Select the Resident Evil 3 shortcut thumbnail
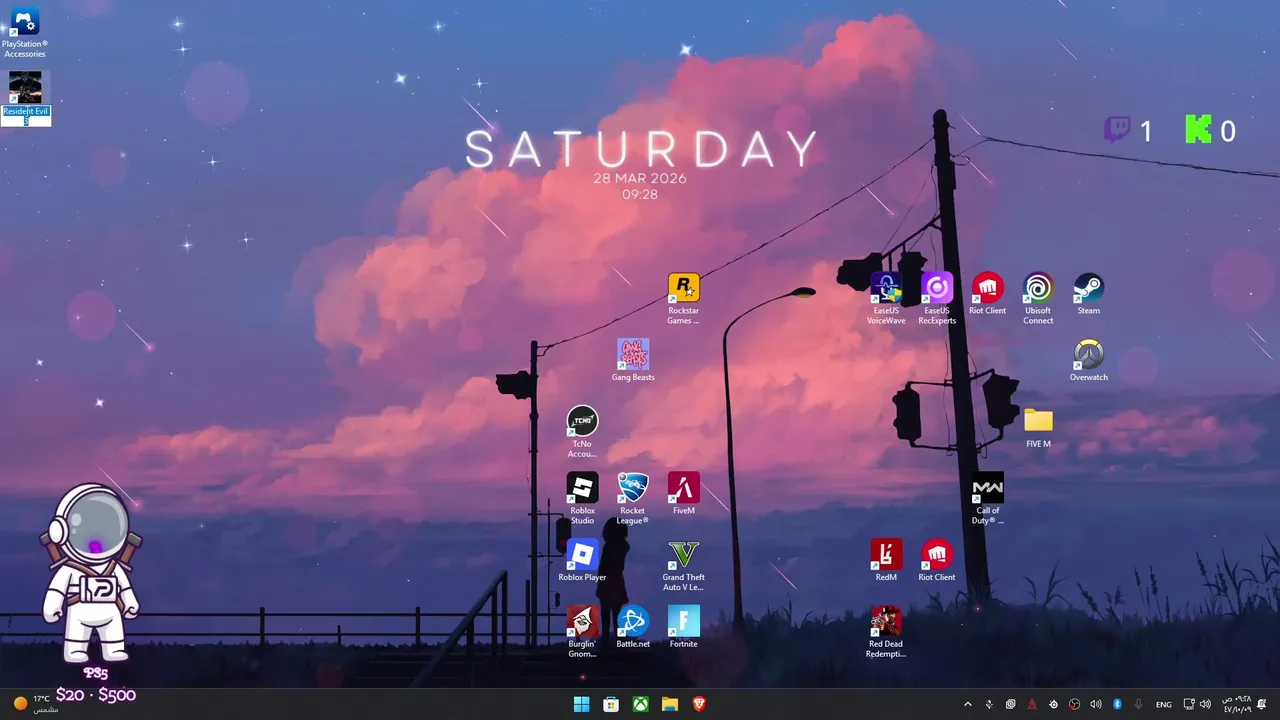1280x720 pixels. [x=25, y=87]
